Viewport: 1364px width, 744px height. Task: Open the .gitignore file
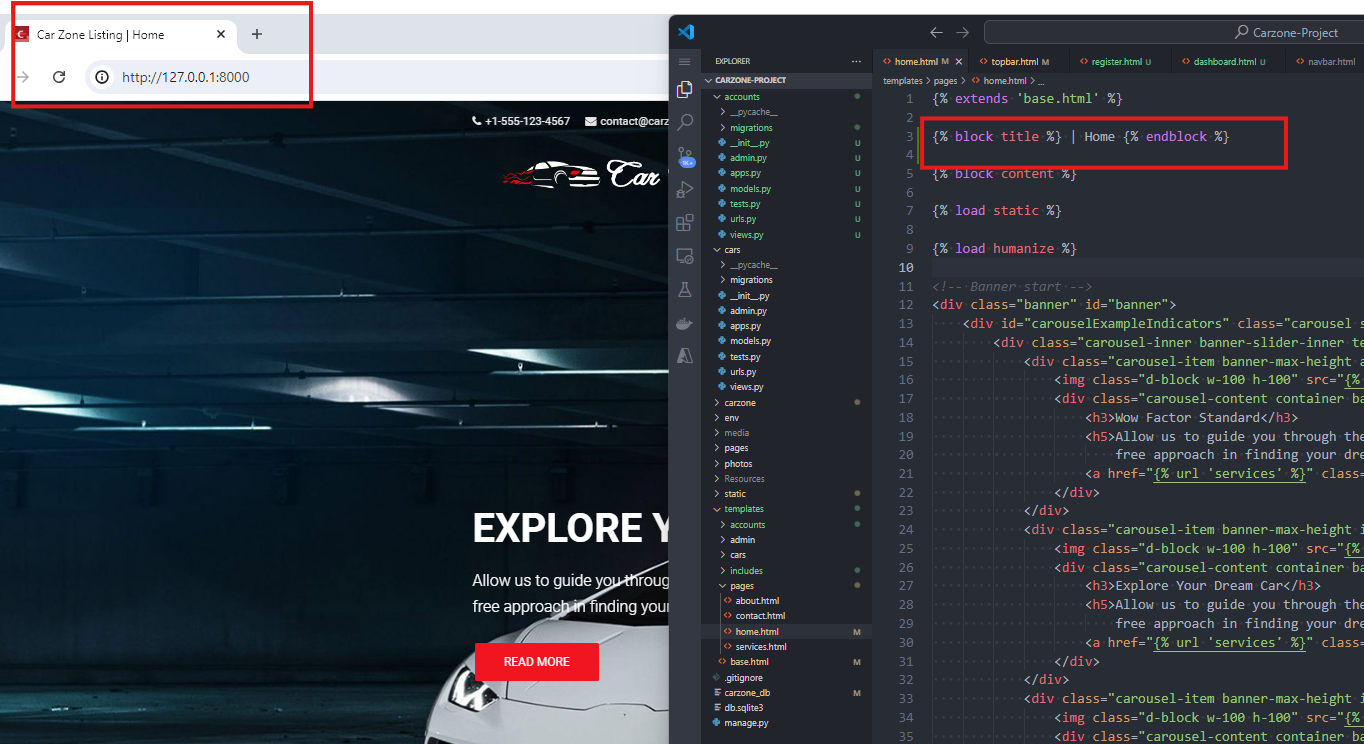pos(743,677)
